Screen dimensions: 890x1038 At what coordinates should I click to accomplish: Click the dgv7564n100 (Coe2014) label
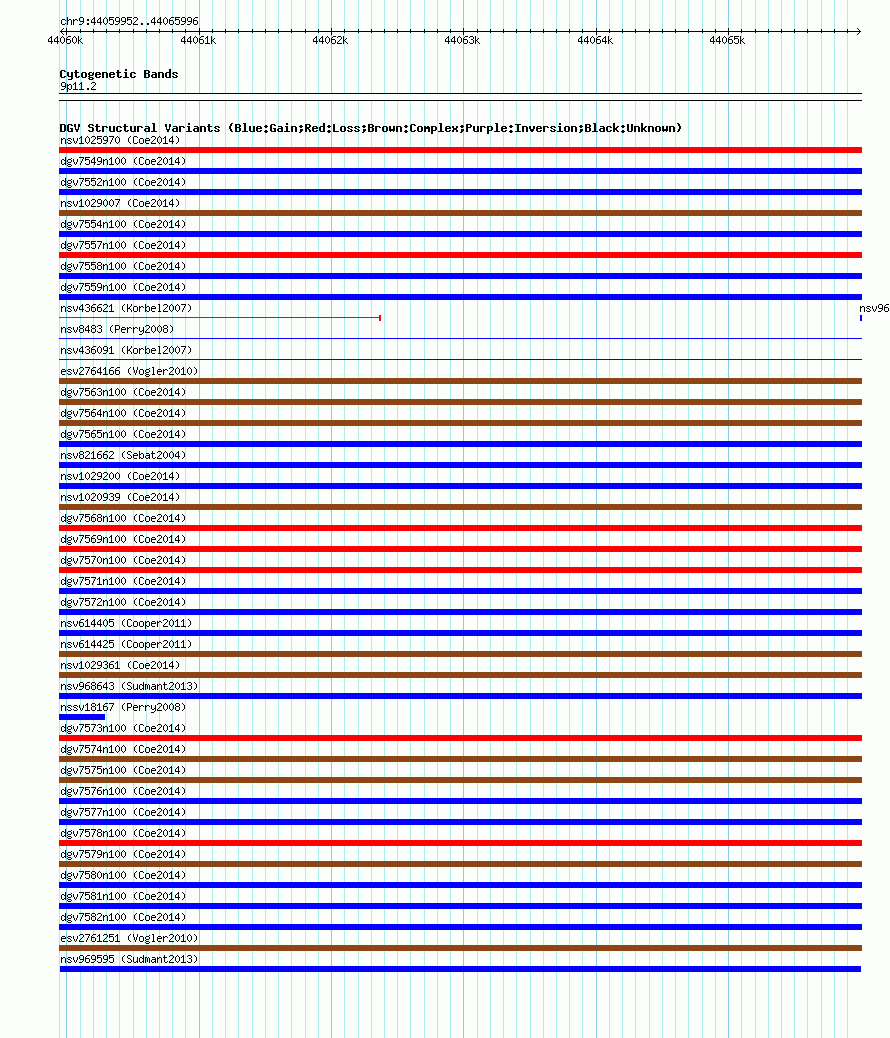coord(123,413)
